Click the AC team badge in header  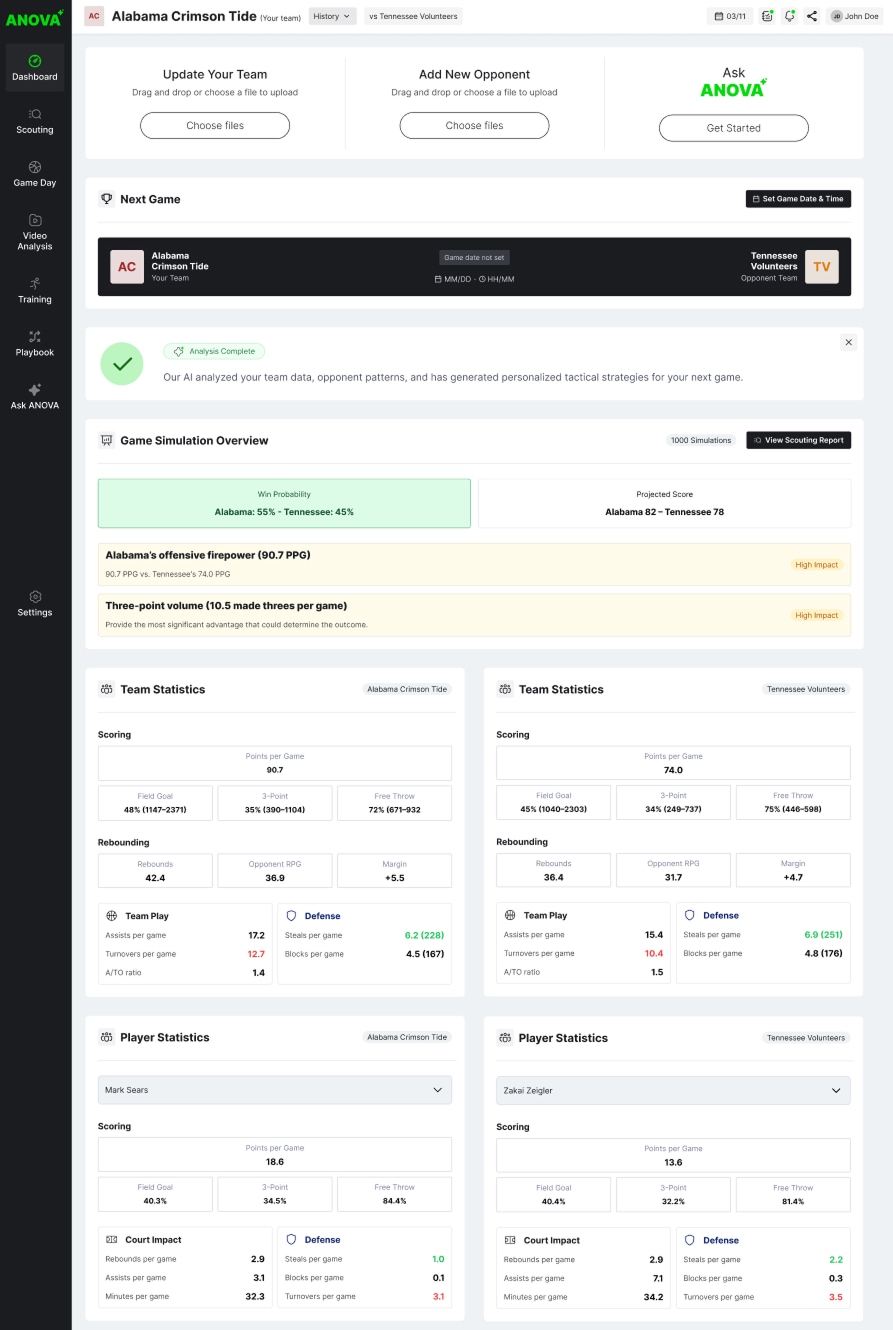[x=94, y=16]
